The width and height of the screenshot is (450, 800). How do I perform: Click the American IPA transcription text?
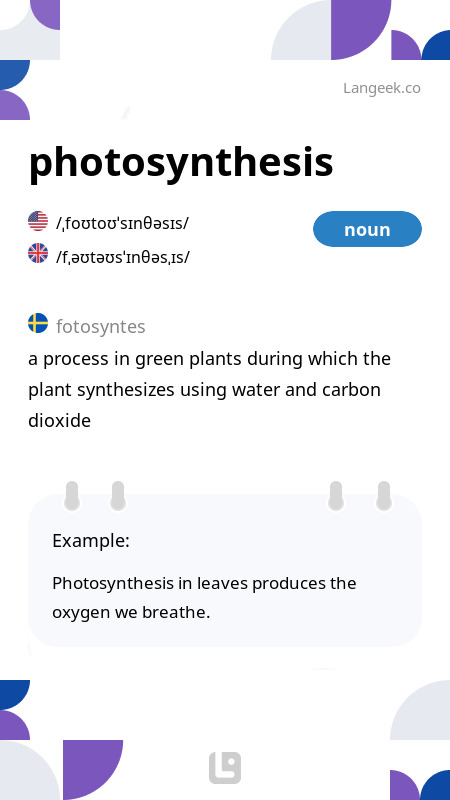[x=122, y=223]
